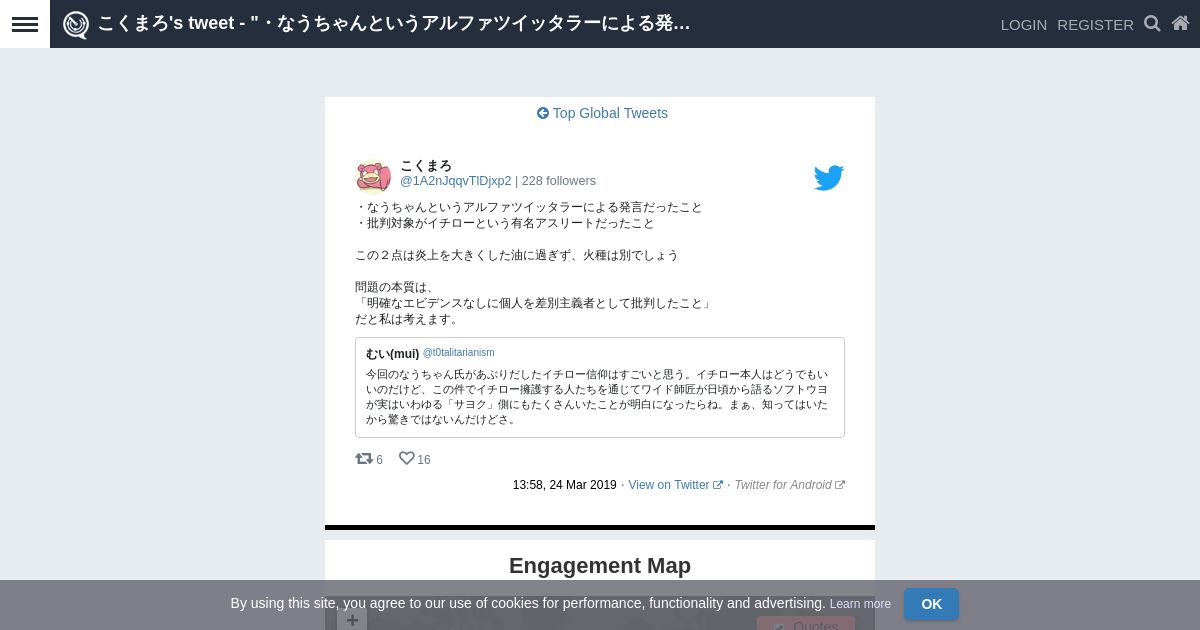Click Learn more in cookie notice
The image size is (1200, 630).
[860, 604]
